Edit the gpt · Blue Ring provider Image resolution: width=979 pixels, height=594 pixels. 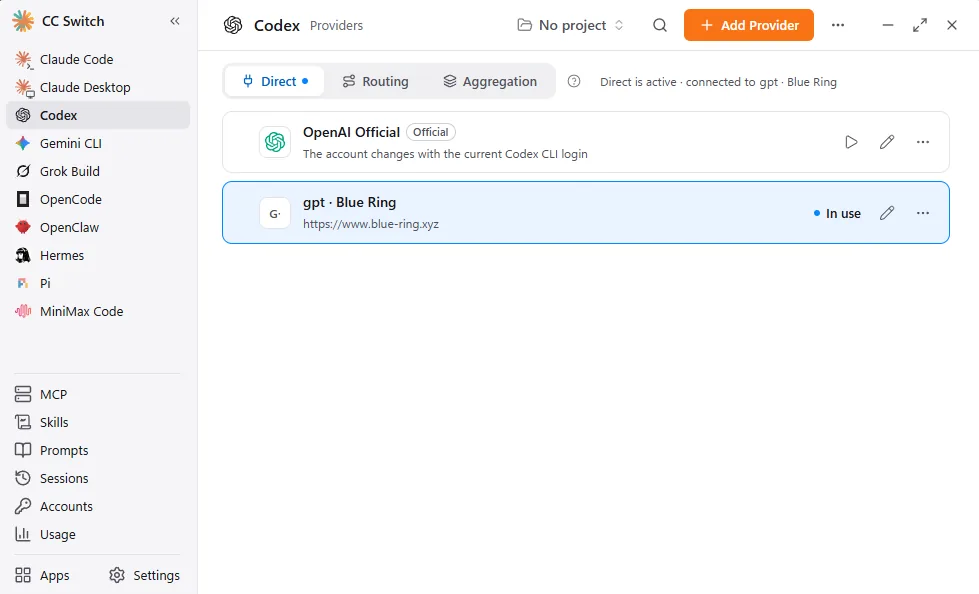click(887, 213)
